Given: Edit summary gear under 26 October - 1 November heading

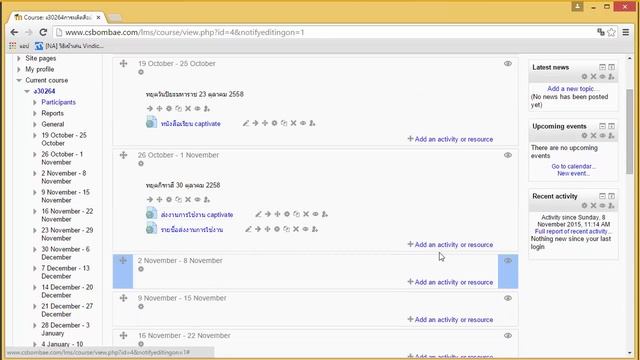Looking at the screenshot, I should click(141, 164).
